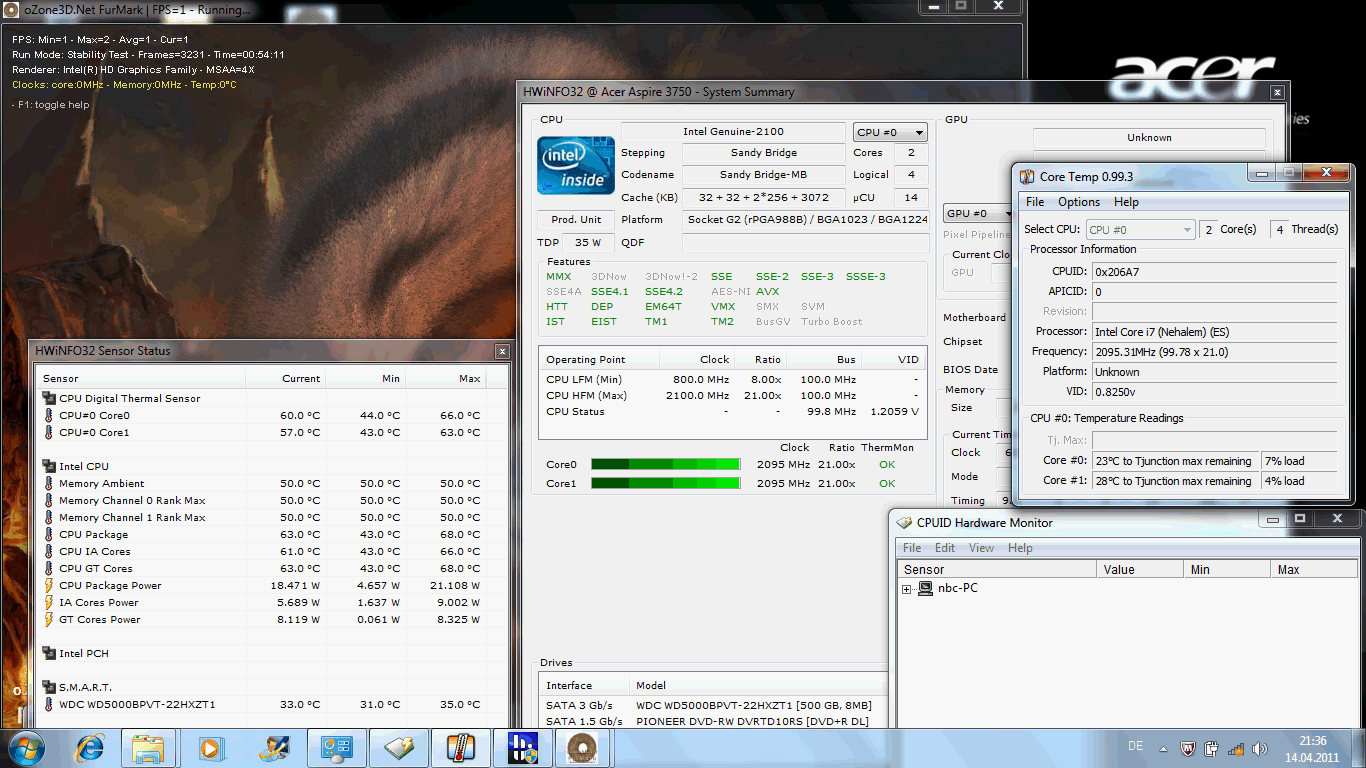Click the Intel inside logo in HWiNFO32

576,165
